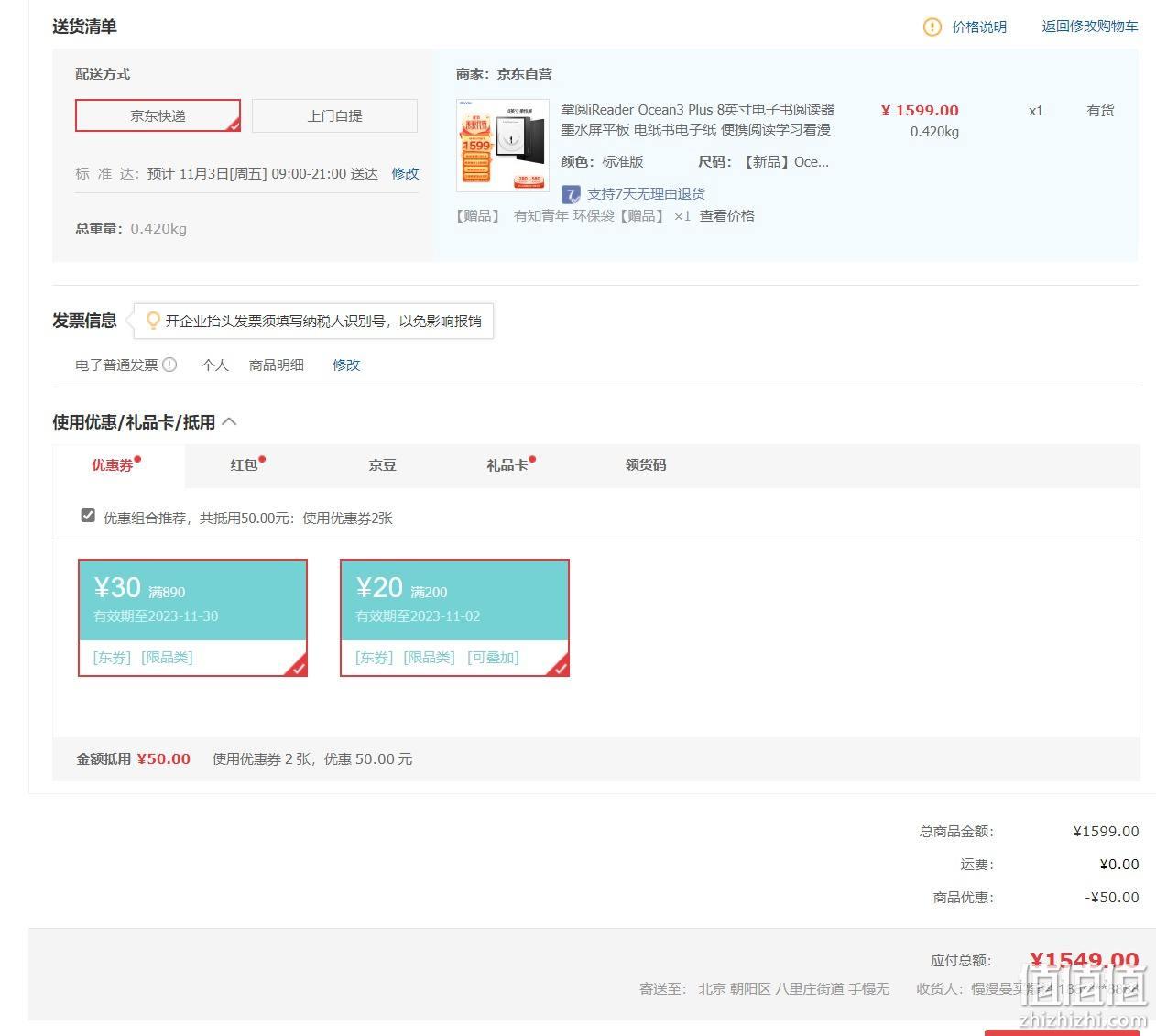This screenshot has height=1036, width=1156.
Task: Click the 电子普通发票 invoice type text
Action: tap(116, 365)
